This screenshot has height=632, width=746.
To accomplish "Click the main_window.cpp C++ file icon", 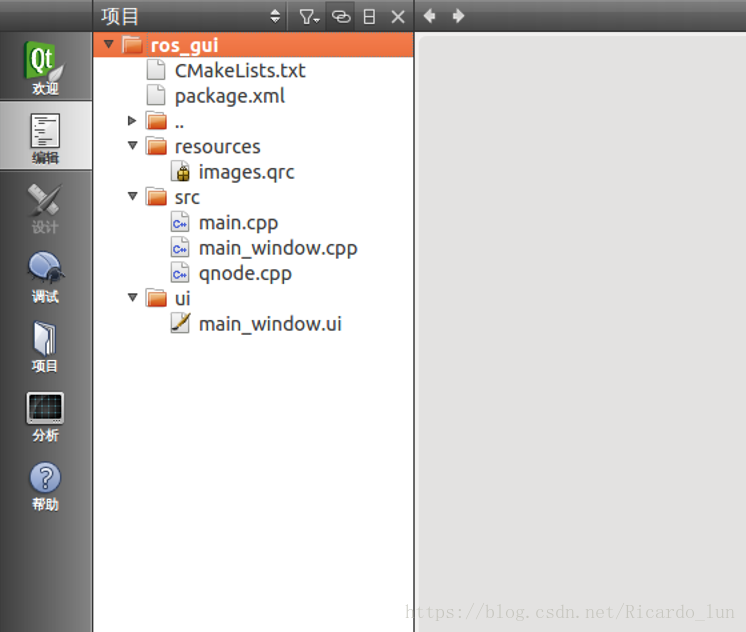I will 180,247.
